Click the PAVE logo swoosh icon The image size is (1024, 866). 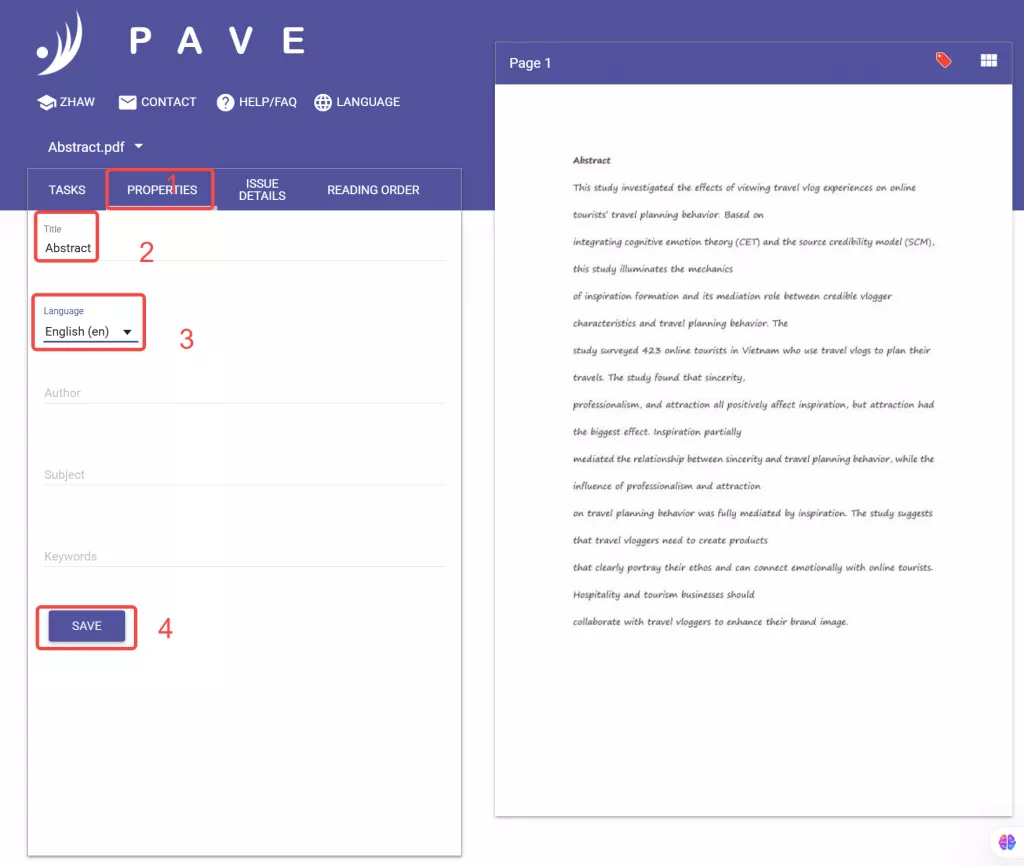pos(60,43)
